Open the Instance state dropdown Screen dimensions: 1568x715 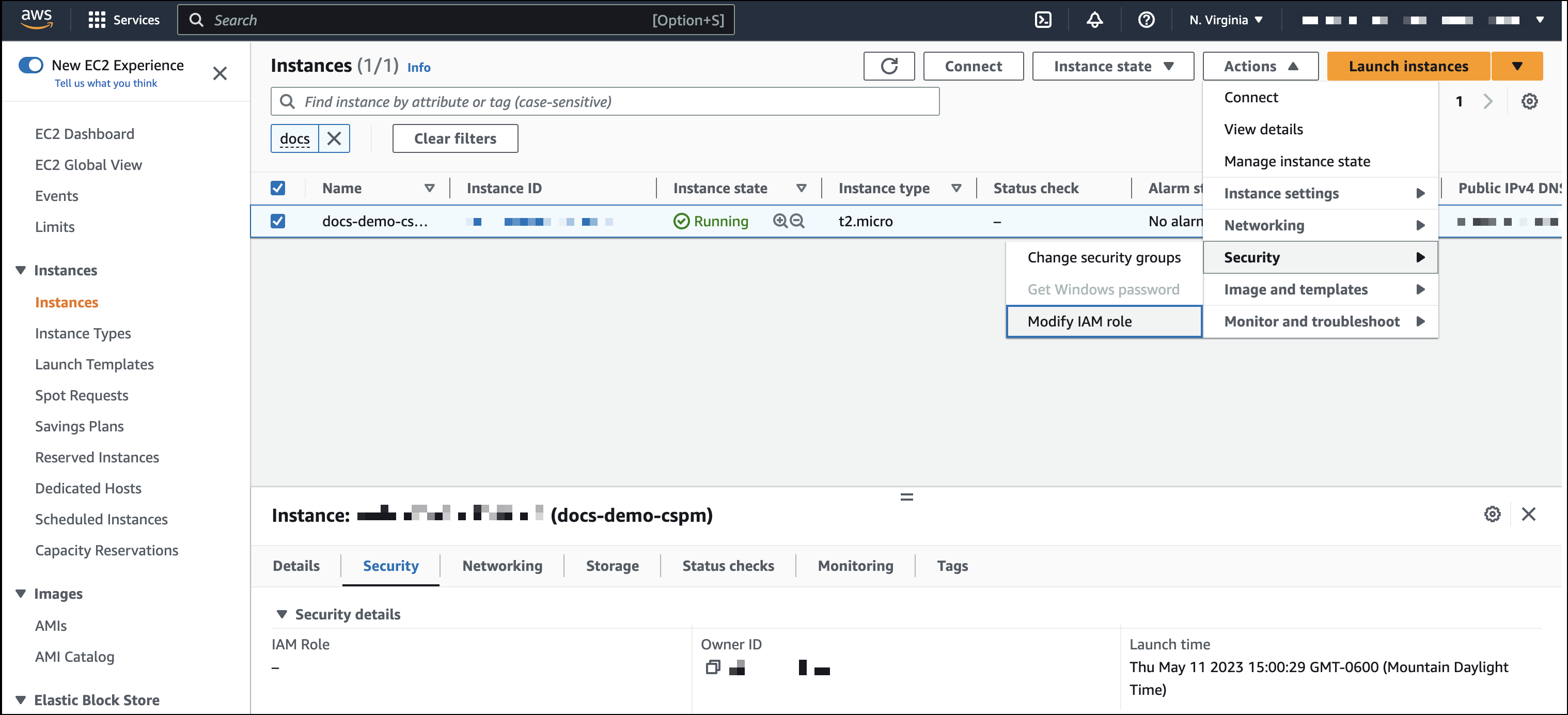1114,66
